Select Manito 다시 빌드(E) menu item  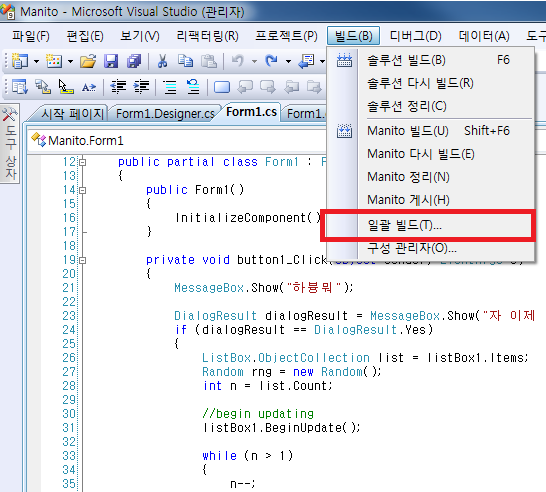430,154
